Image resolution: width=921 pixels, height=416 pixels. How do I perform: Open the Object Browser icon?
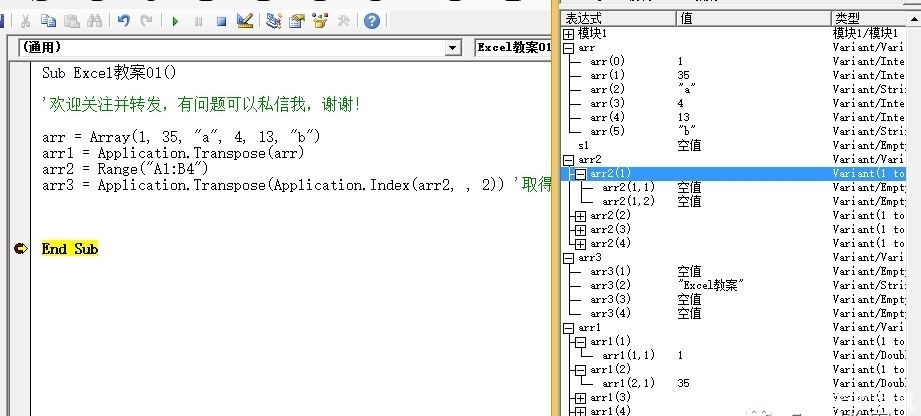320,21
